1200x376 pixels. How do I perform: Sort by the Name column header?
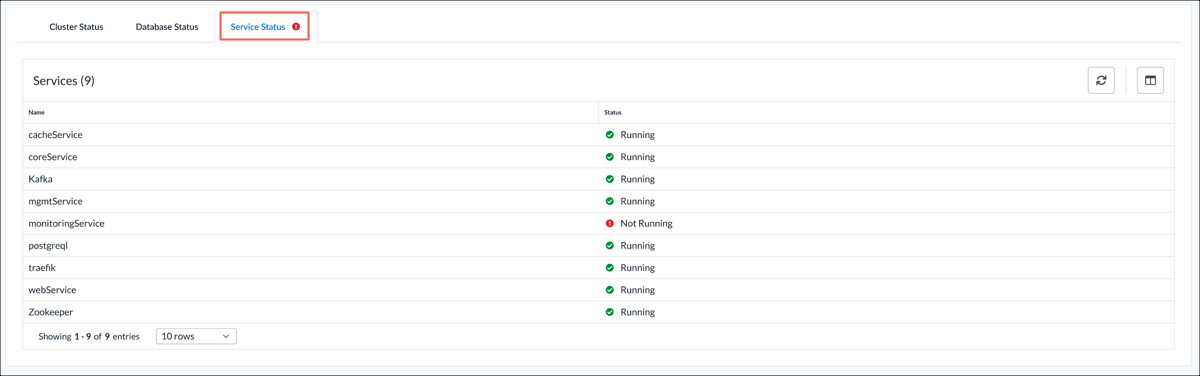[x=37, y=112]
